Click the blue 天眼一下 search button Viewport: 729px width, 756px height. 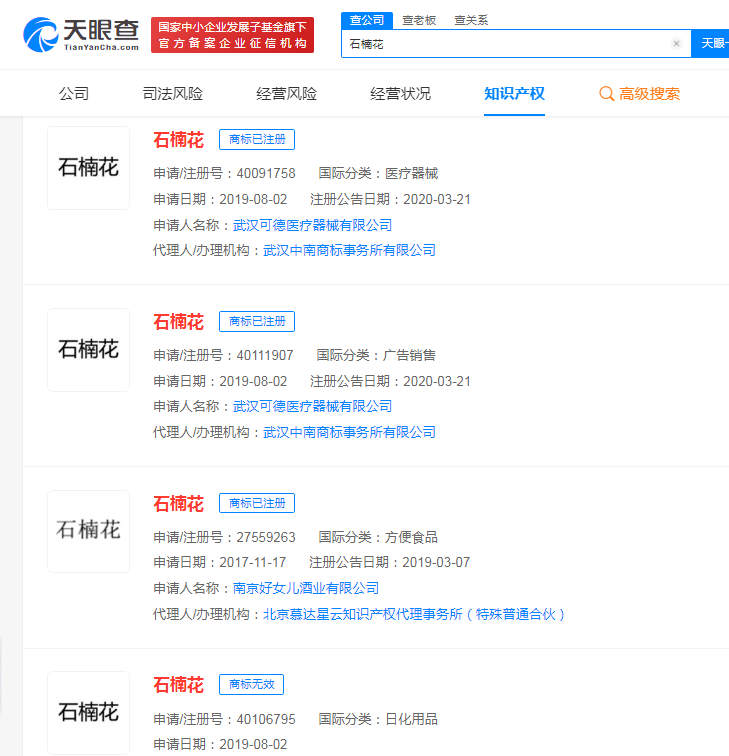[x=711, y=43]
